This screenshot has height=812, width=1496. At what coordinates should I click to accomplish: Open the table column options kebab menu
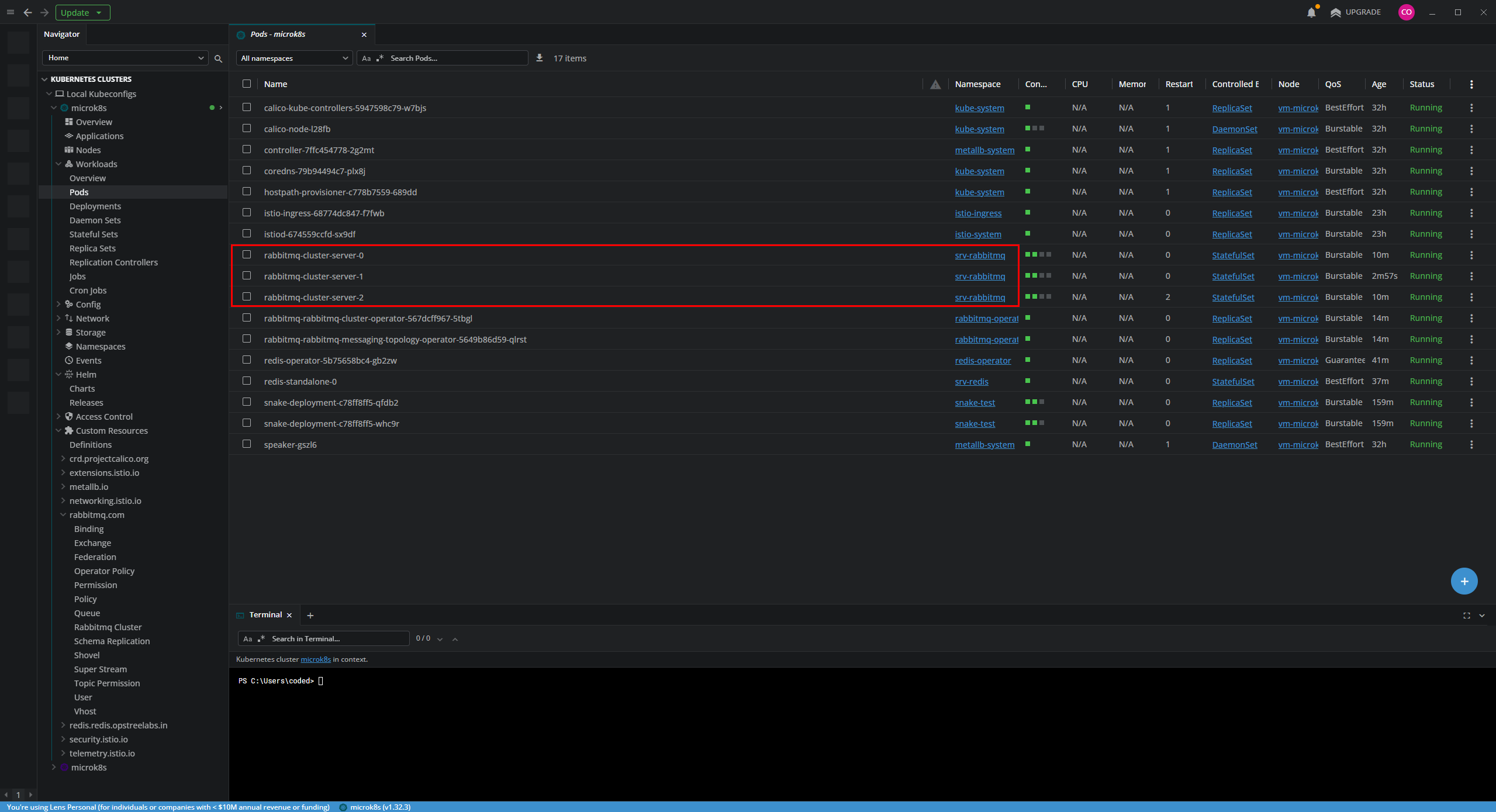coord(1471,84)
